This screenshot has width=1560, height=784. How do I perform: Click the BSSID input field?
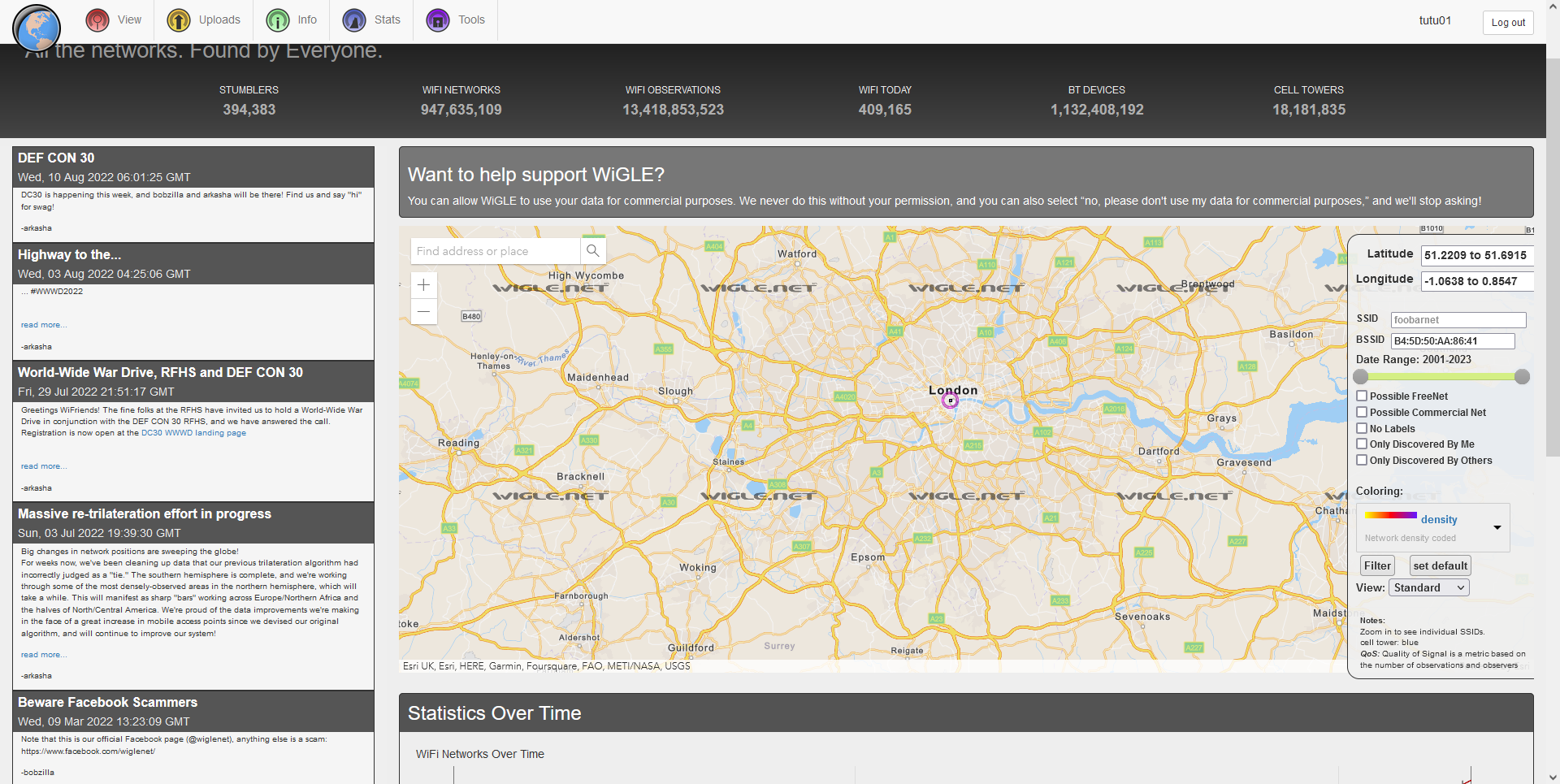point(1453,341)
